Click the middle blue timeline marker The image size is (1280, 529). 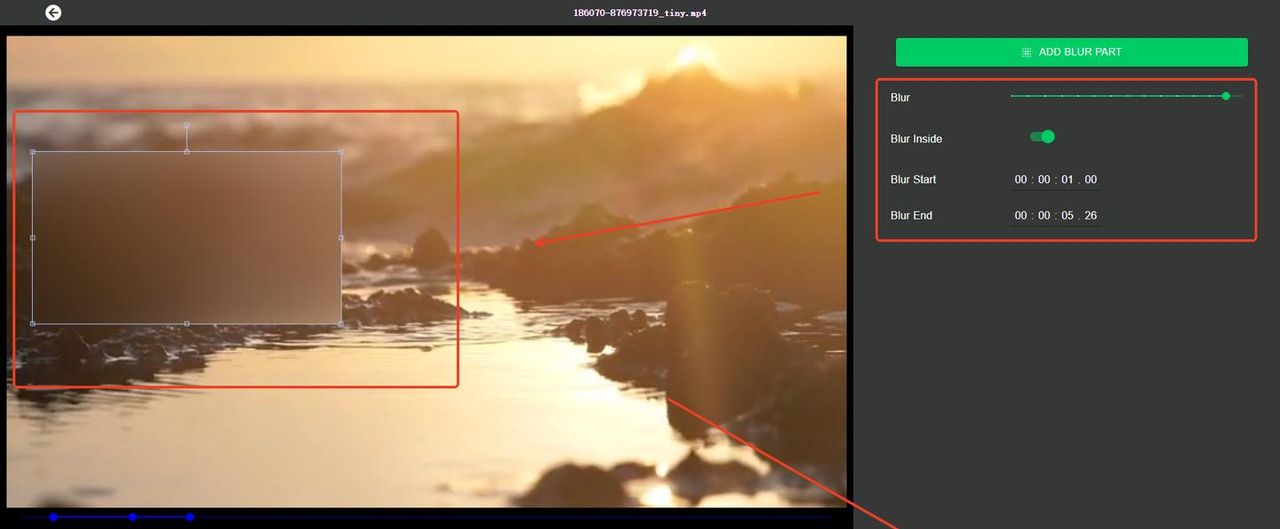(132, 517)
